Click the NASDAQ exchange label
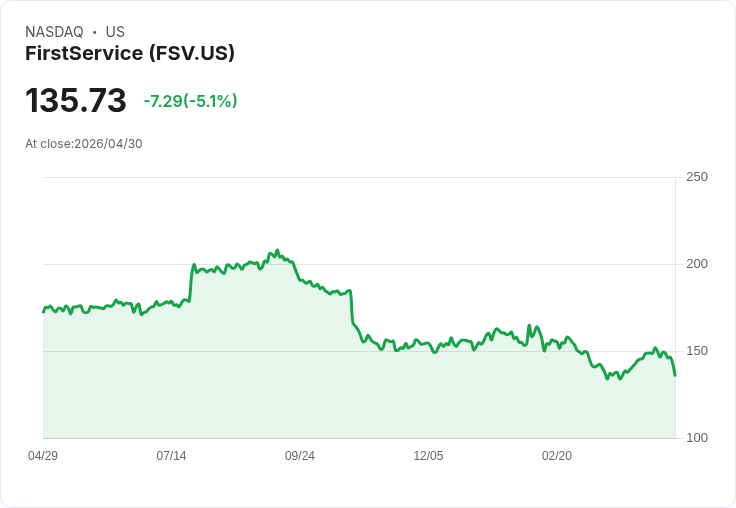 (x=54, y=32)
